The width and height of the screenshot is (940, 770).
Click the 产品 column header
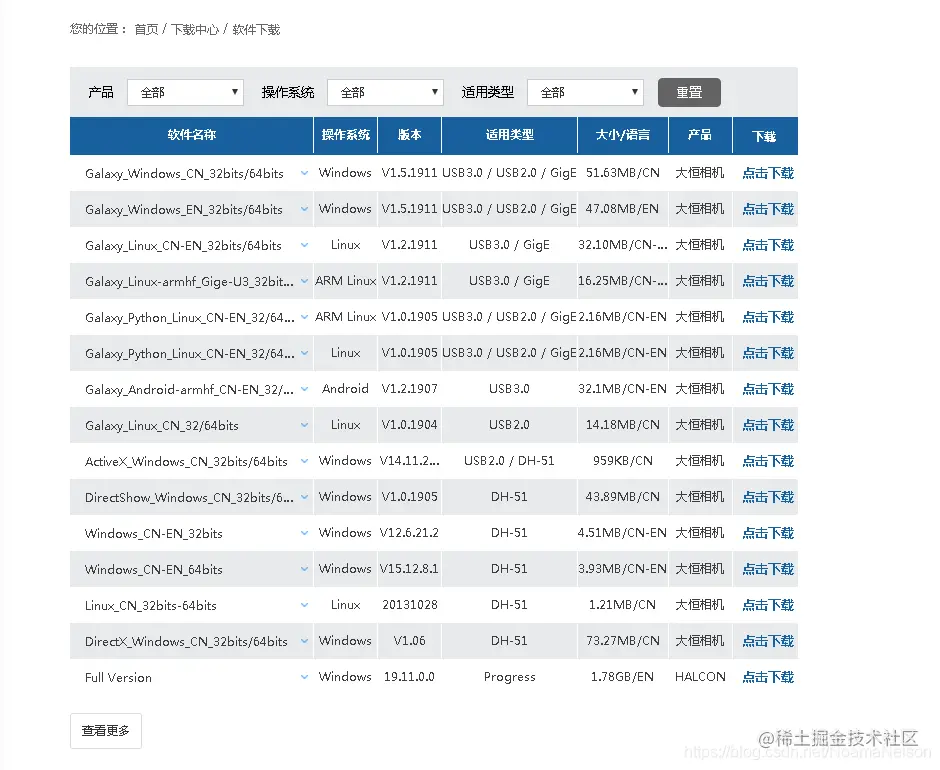700,135
